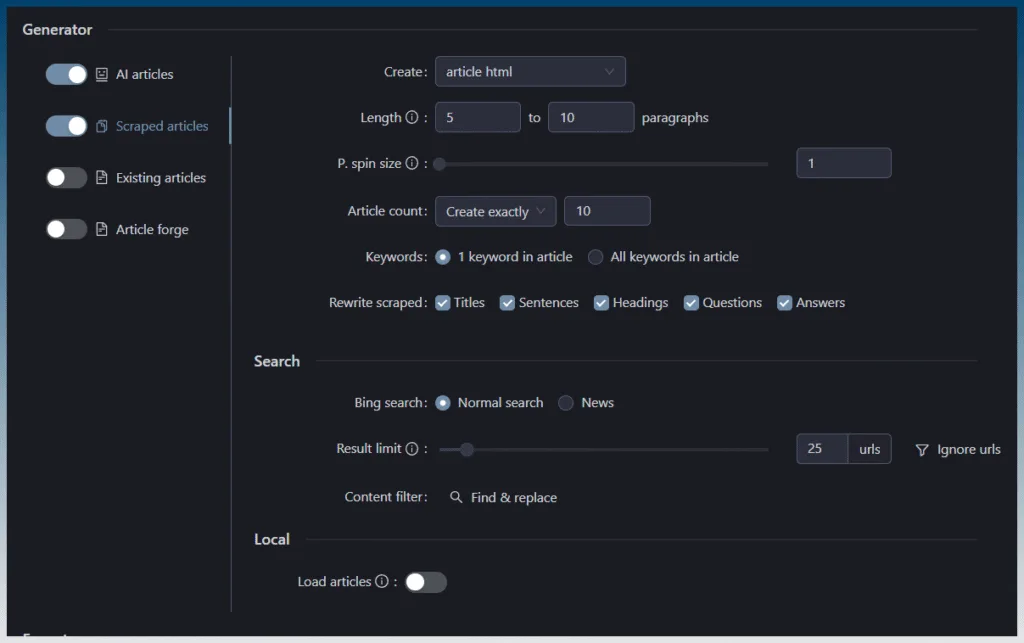
Task: Click the P. spin size value field
Action: (x=844, y=163)
